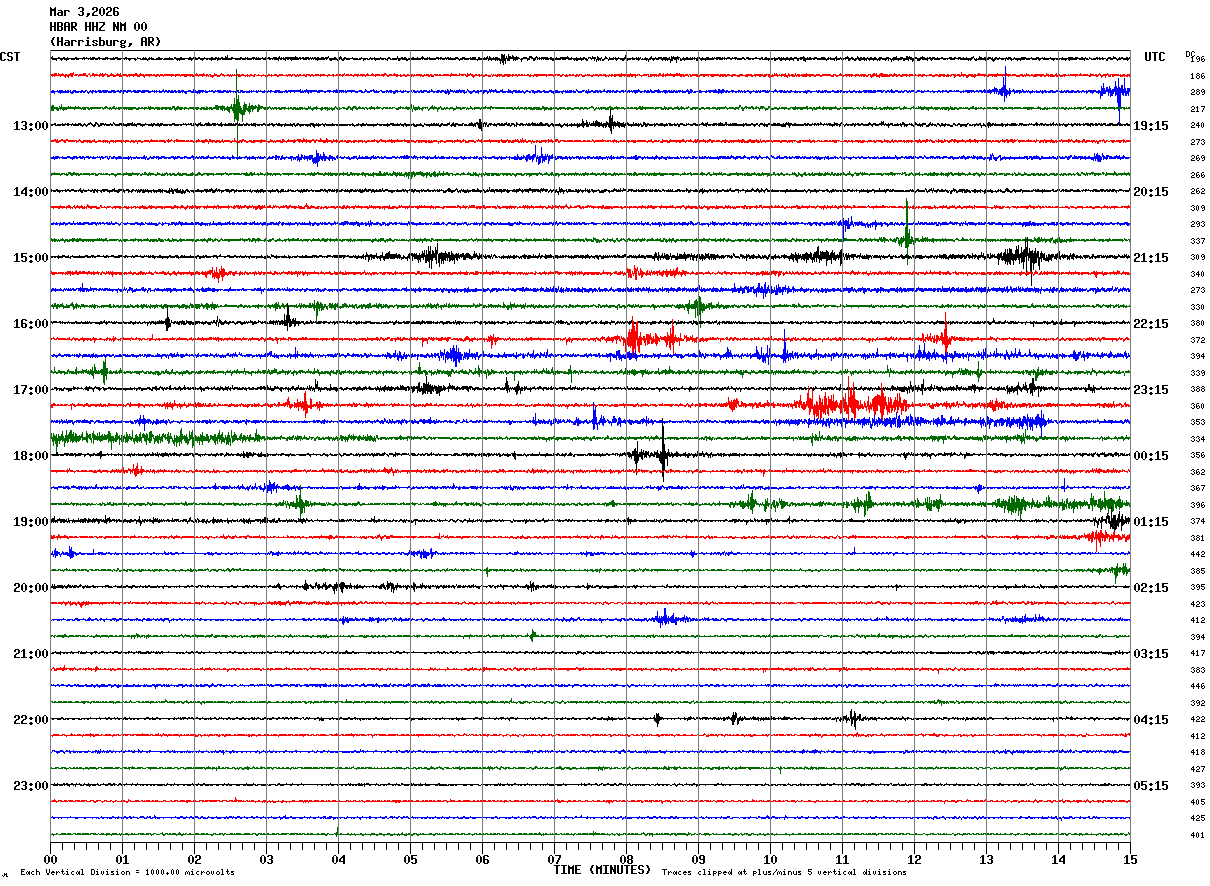Select minute tick label "09" on the time axis
The image size is (1210, 886).
698,859
